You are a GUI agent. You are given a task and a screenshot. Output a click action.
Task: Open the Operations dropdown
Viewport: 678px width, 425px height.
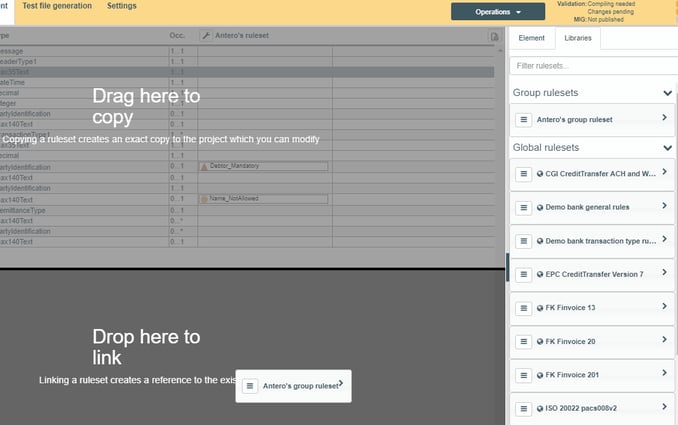tap(498, 12)
